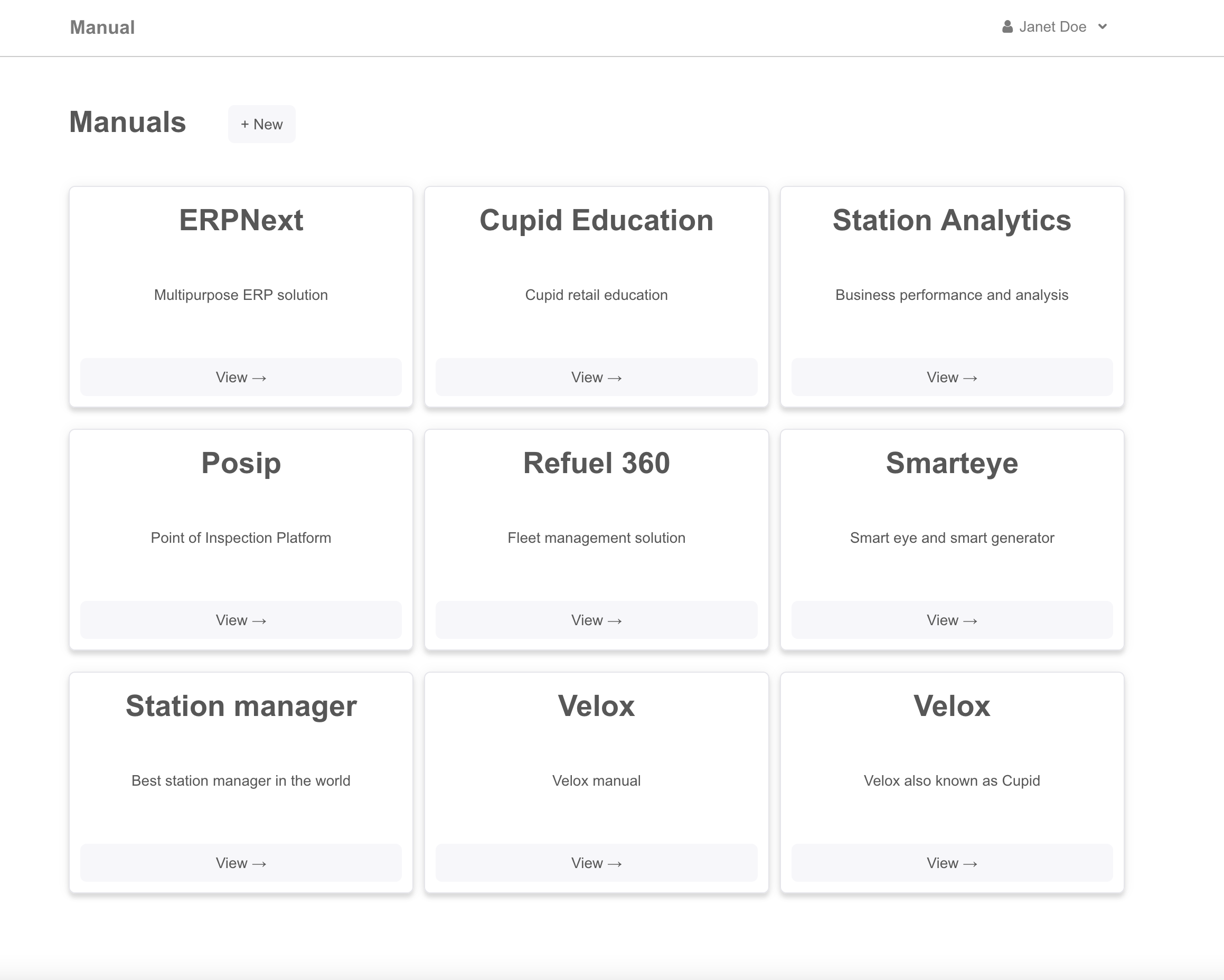Select the Station Analytics card title
This screenshot has width=1224, height=980.
(x=952, y=220)
